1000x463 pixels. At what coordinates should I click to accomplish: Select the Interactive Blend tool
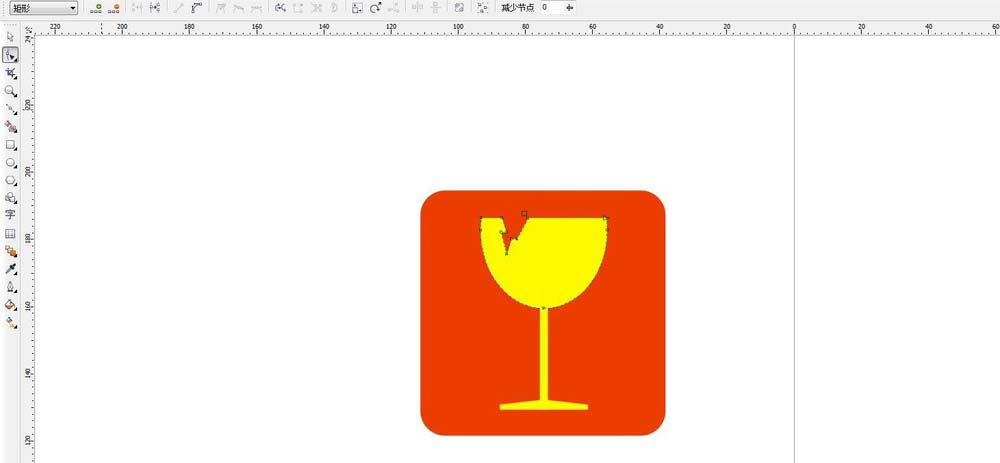(10, 251)
